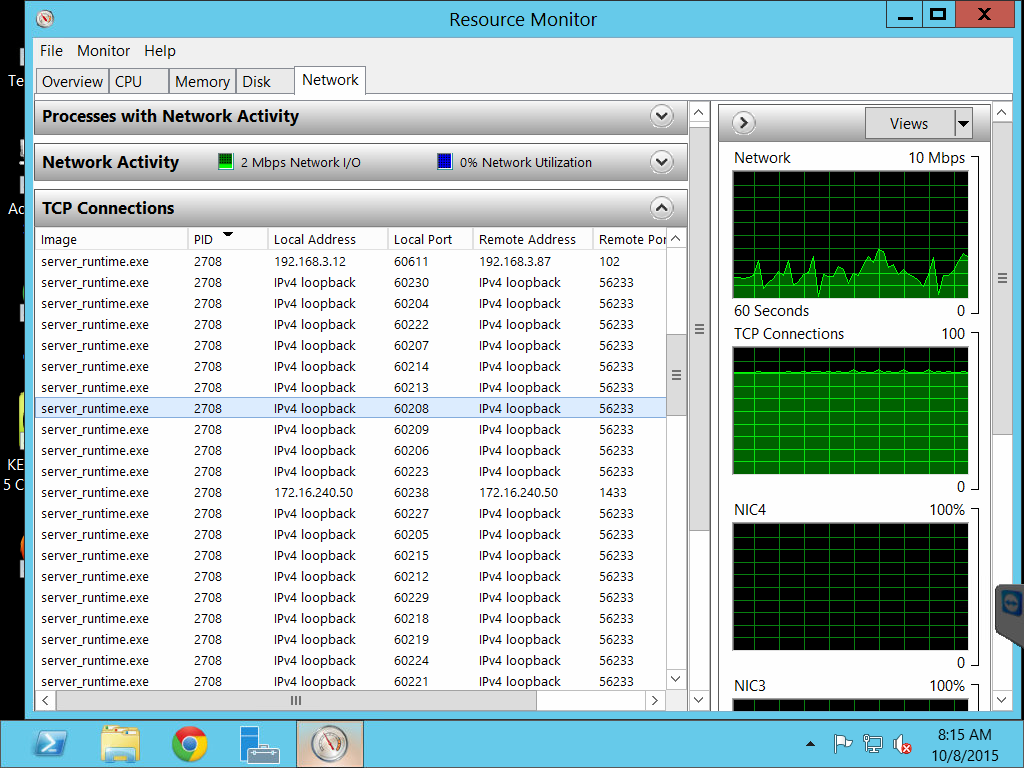Select row with local port 60230
This screenshot has height=768, width=1024.
[351, 282]
